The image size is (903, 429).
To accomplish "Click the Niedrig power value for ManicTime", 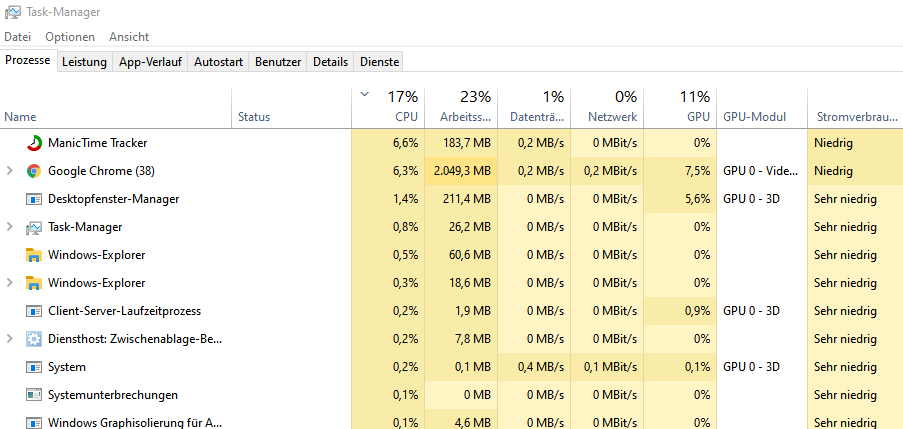I will point(833,143).
